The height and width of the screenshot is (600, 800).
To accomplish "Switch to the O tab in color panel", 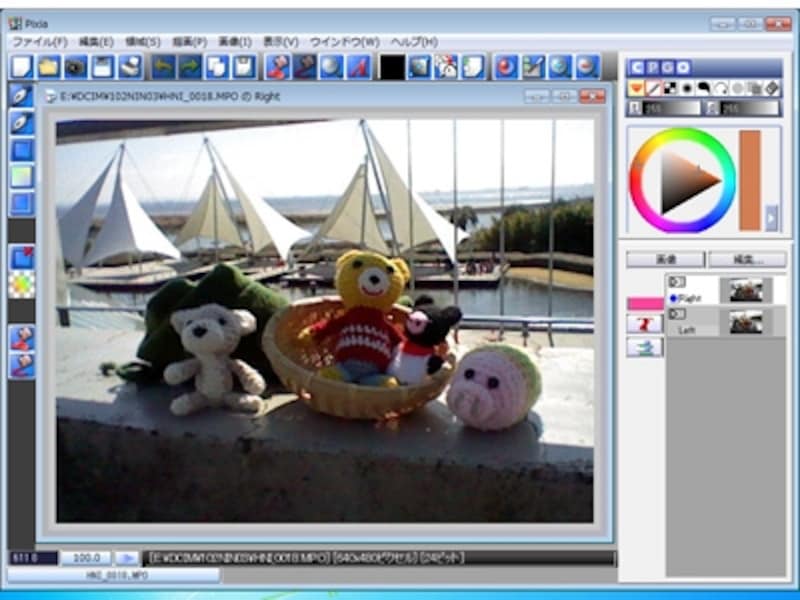I will (684, 67).
